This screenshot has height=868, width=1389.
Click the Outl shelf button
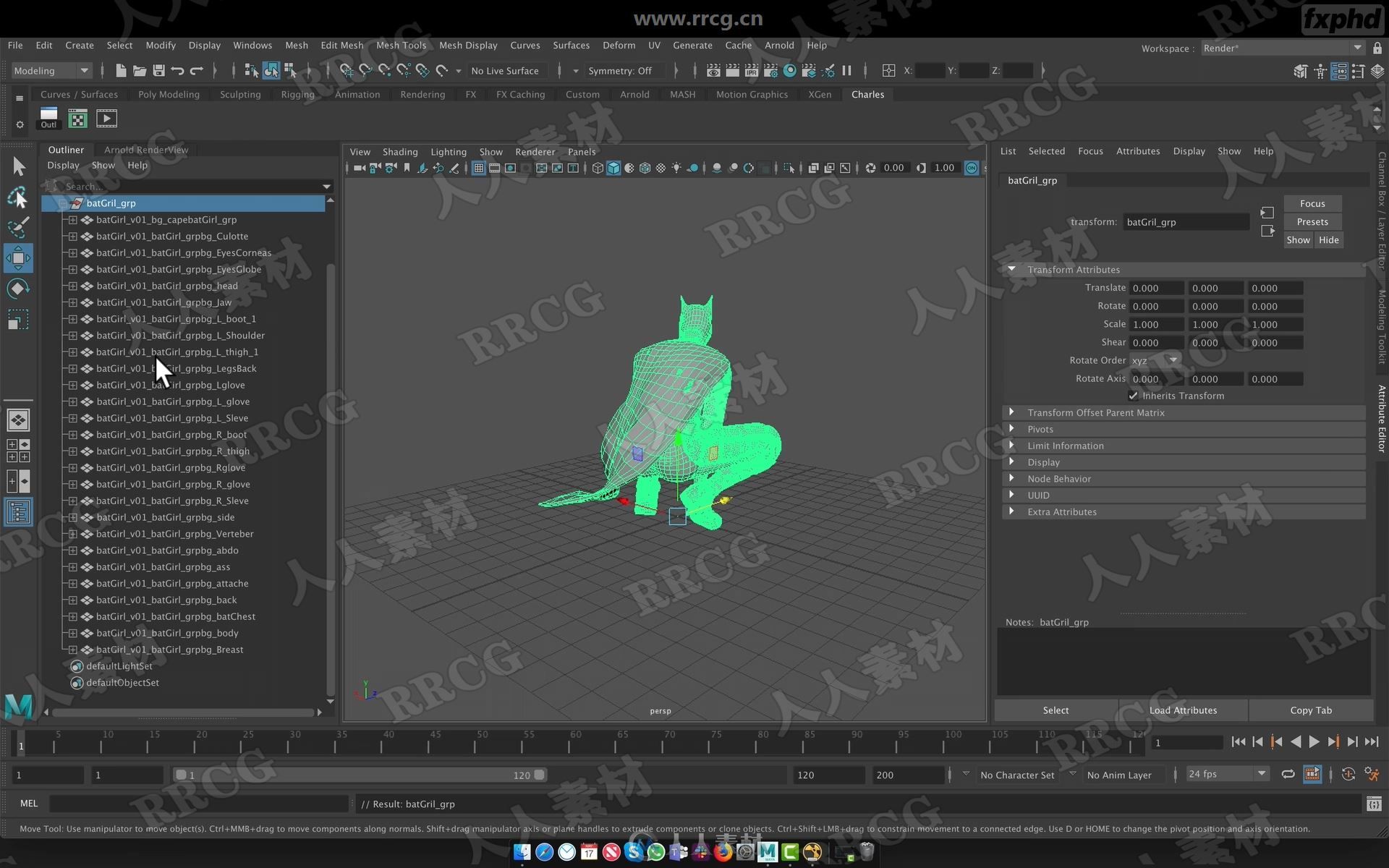point(48,118)
